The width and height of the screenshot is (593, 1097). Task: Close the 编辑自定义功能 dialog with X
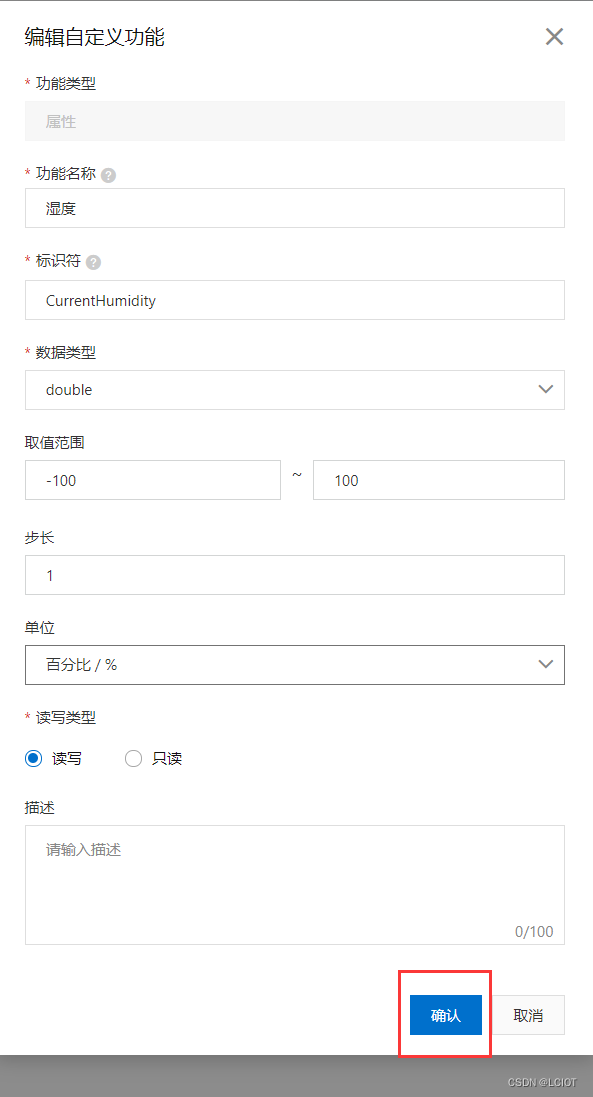coord(555,36)
